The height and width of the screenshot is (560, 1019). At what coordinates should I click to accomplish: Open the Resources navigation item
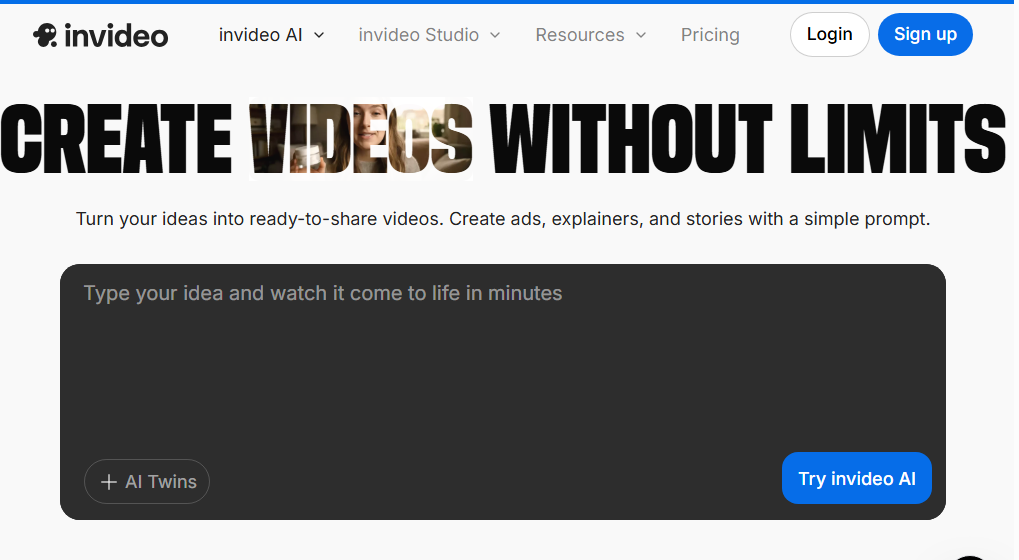pos(579,35)
